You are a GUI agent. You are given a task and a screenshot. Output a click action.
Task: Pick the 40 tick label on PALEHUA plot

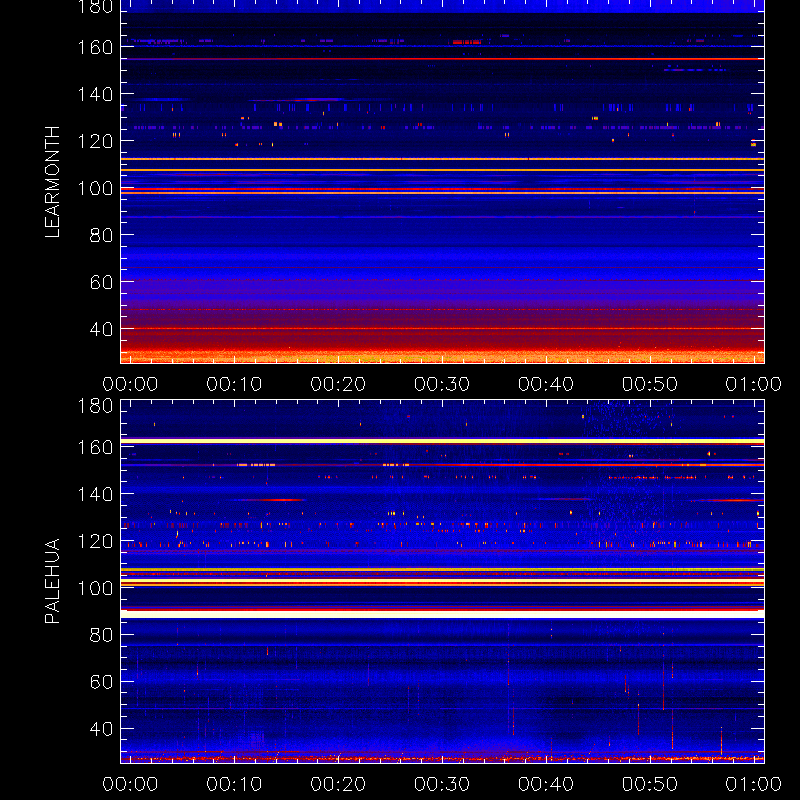point(101,729)
